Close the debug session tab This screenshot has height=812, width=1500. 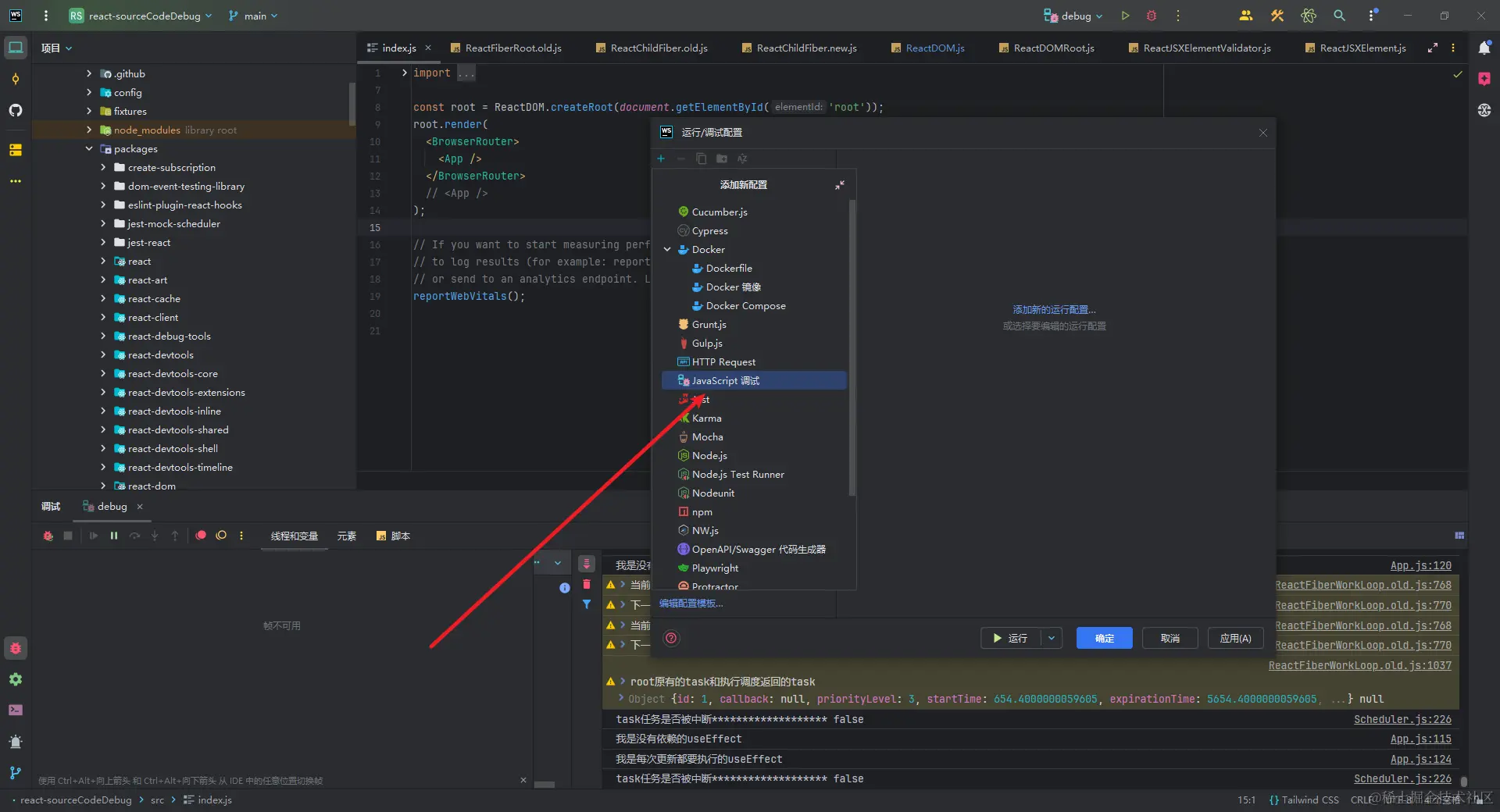pos(140,507)
